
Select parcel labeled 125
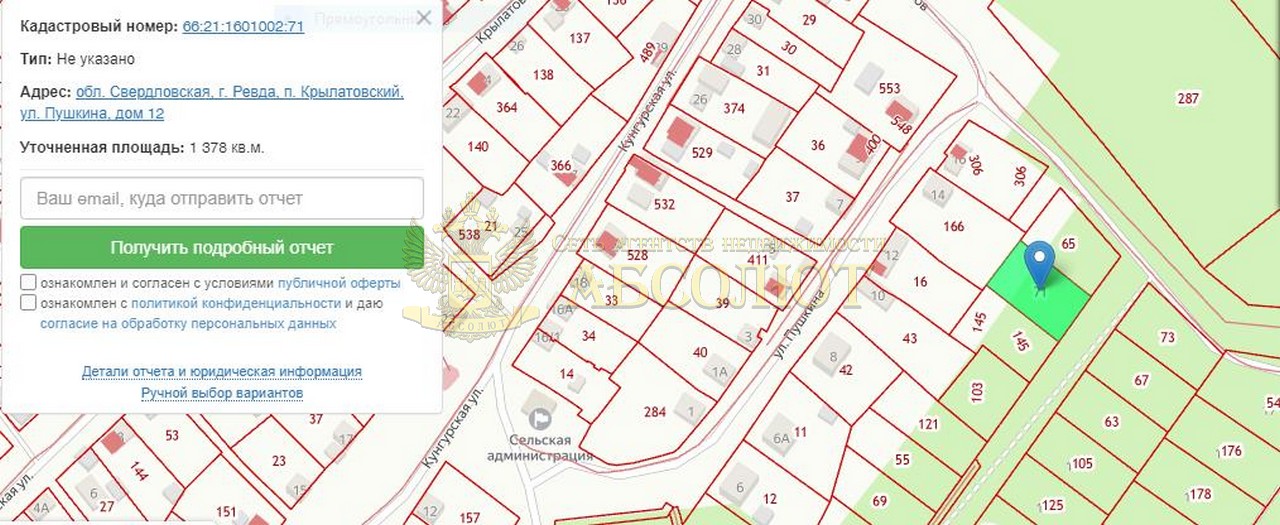(1052, 505)
